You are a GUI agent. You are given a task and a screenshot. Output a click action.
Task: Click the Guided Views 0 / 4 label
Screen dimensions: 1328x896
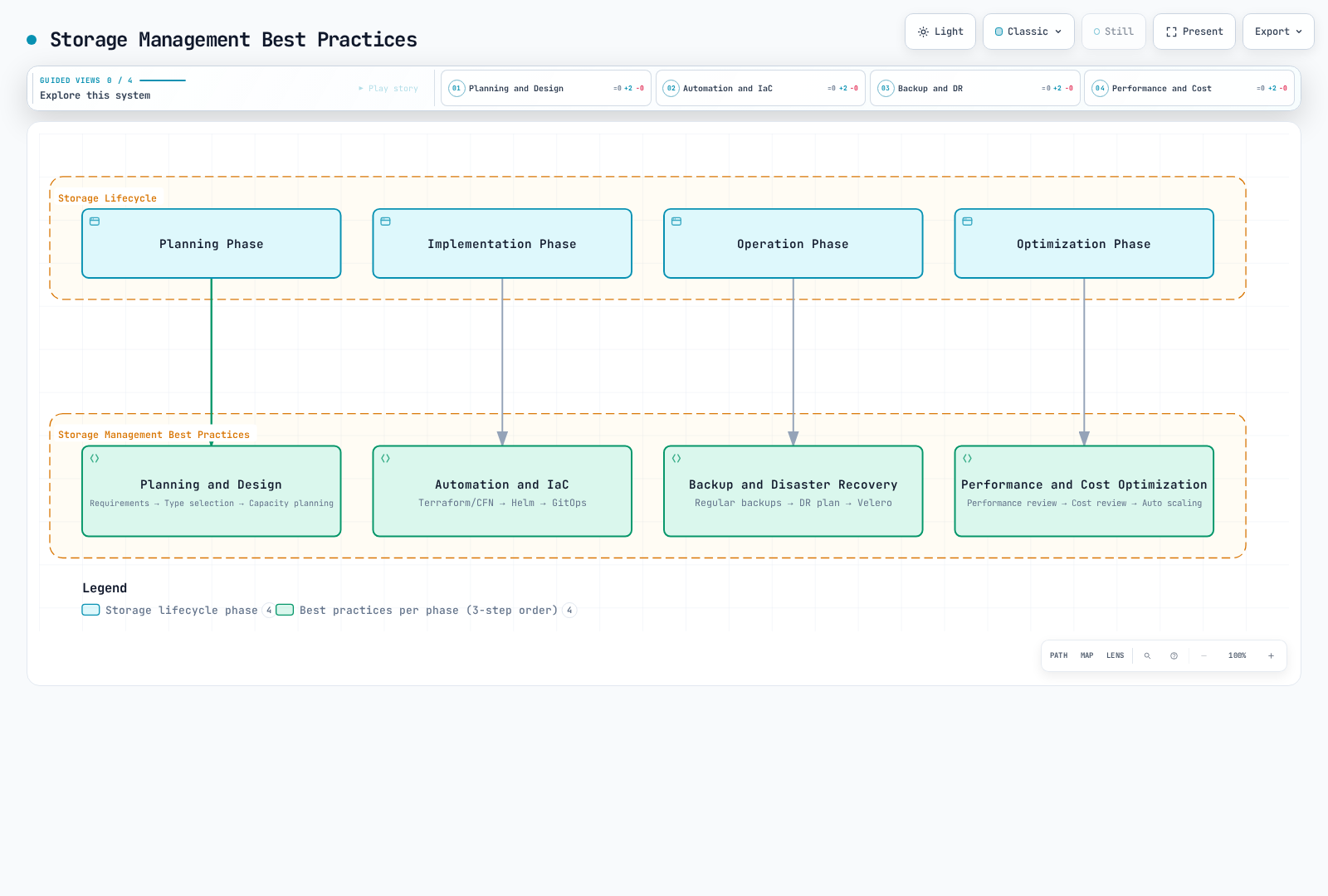coord(86,80)
